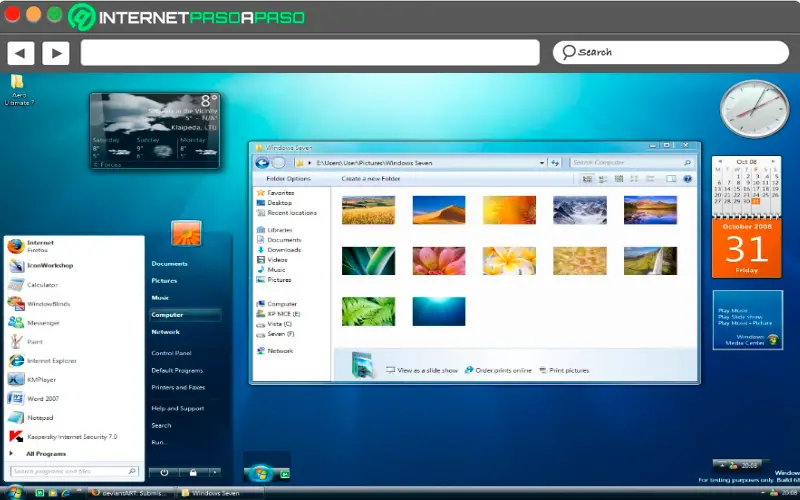Select the green fern wallpaper thumbnail
800x500 pixels.
[368, 311]
